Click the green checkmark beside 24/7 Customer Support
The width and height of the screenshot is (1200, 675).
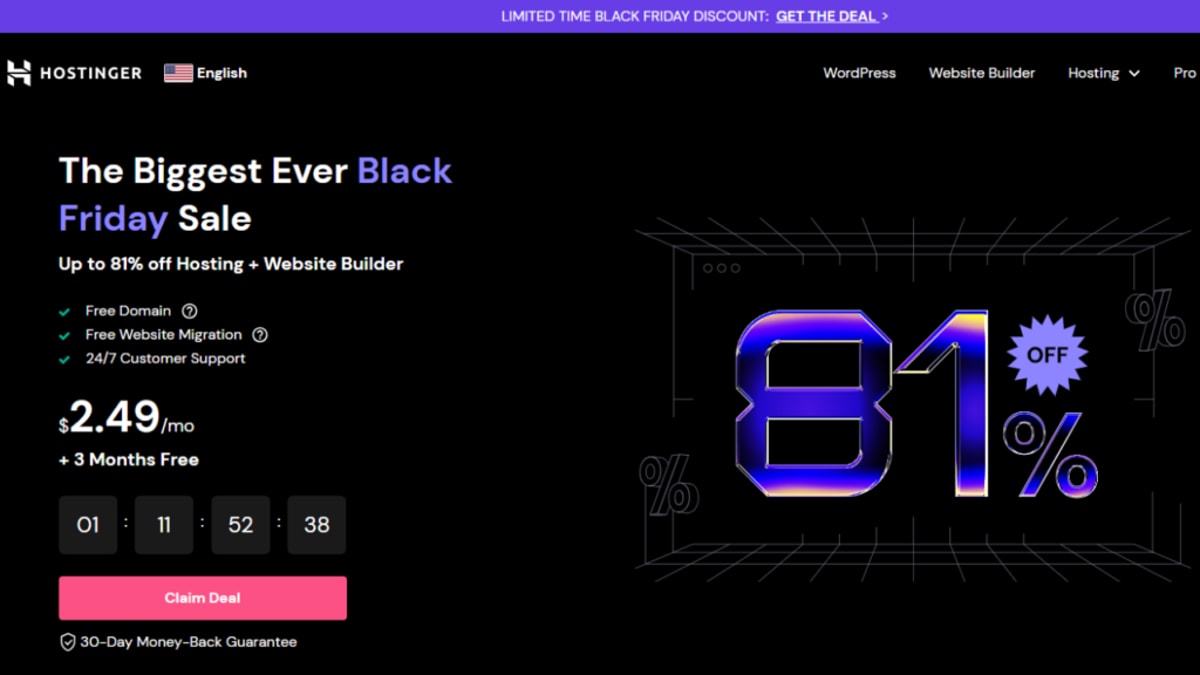(x=64, y=358)
